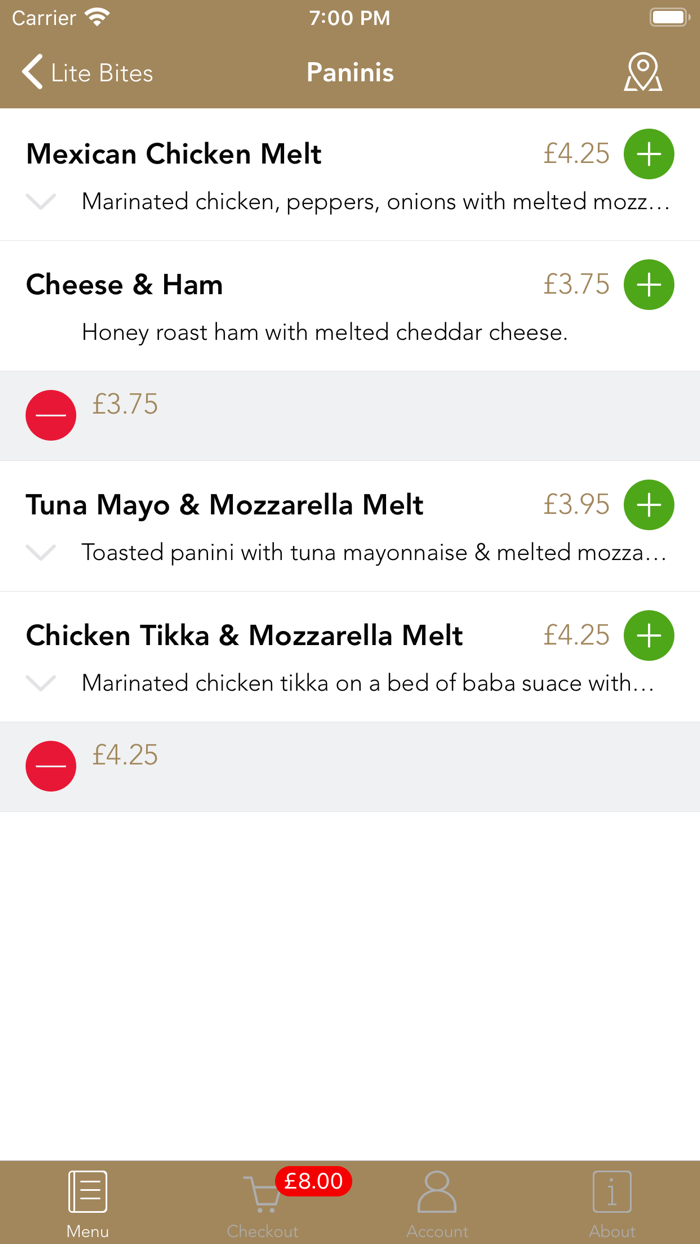Viewport: 700px width, 1244px height.
Task: Tap the Paninis page title
Action: [350, 73]
